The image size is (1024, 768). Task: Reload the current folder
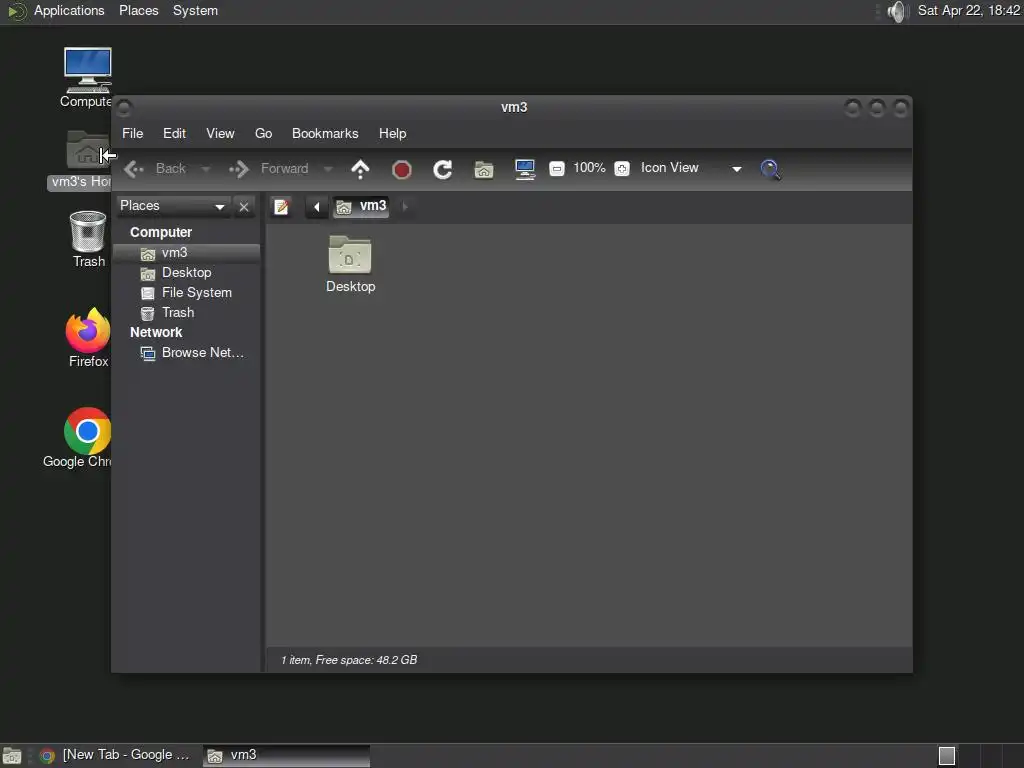click(x=443, y=169)
